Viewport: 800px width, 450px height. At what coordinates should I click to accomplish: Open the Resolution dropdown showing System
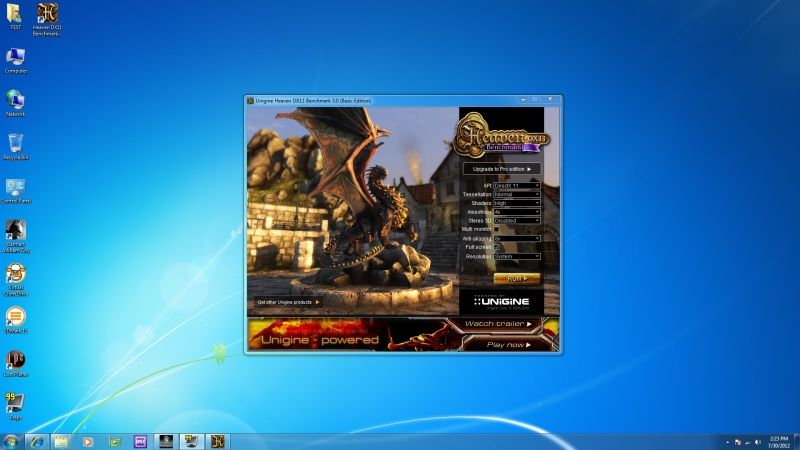[516, 256]
